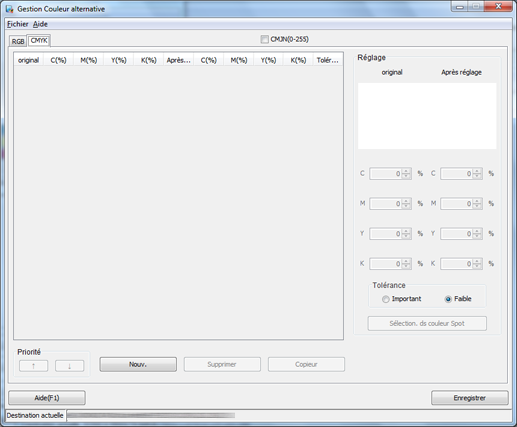The image size is (517, 427).
Task: Click the Enregistrer button
Action: pos(470,398)
